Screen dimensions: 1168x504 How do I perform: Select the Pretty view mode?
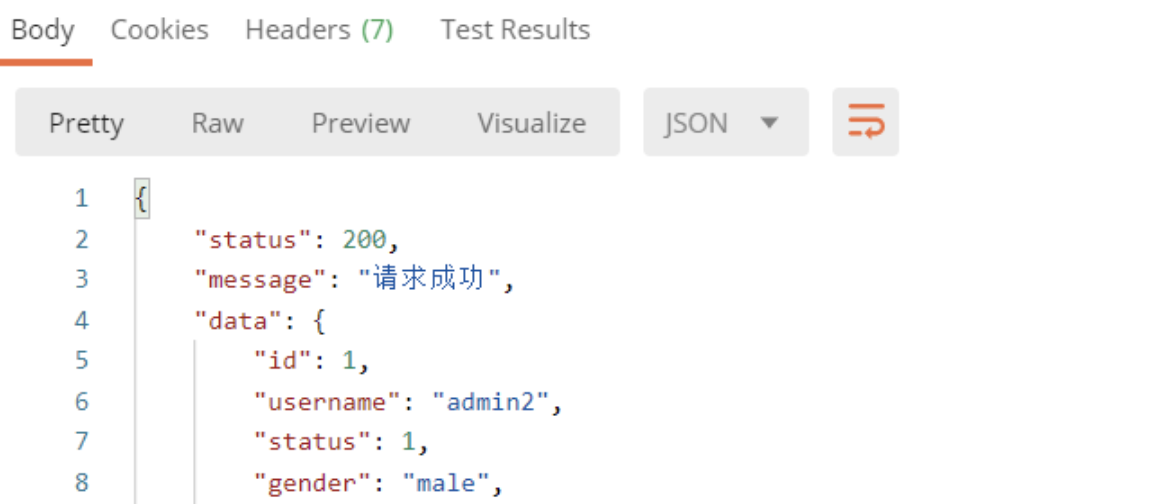coord(86,123)
